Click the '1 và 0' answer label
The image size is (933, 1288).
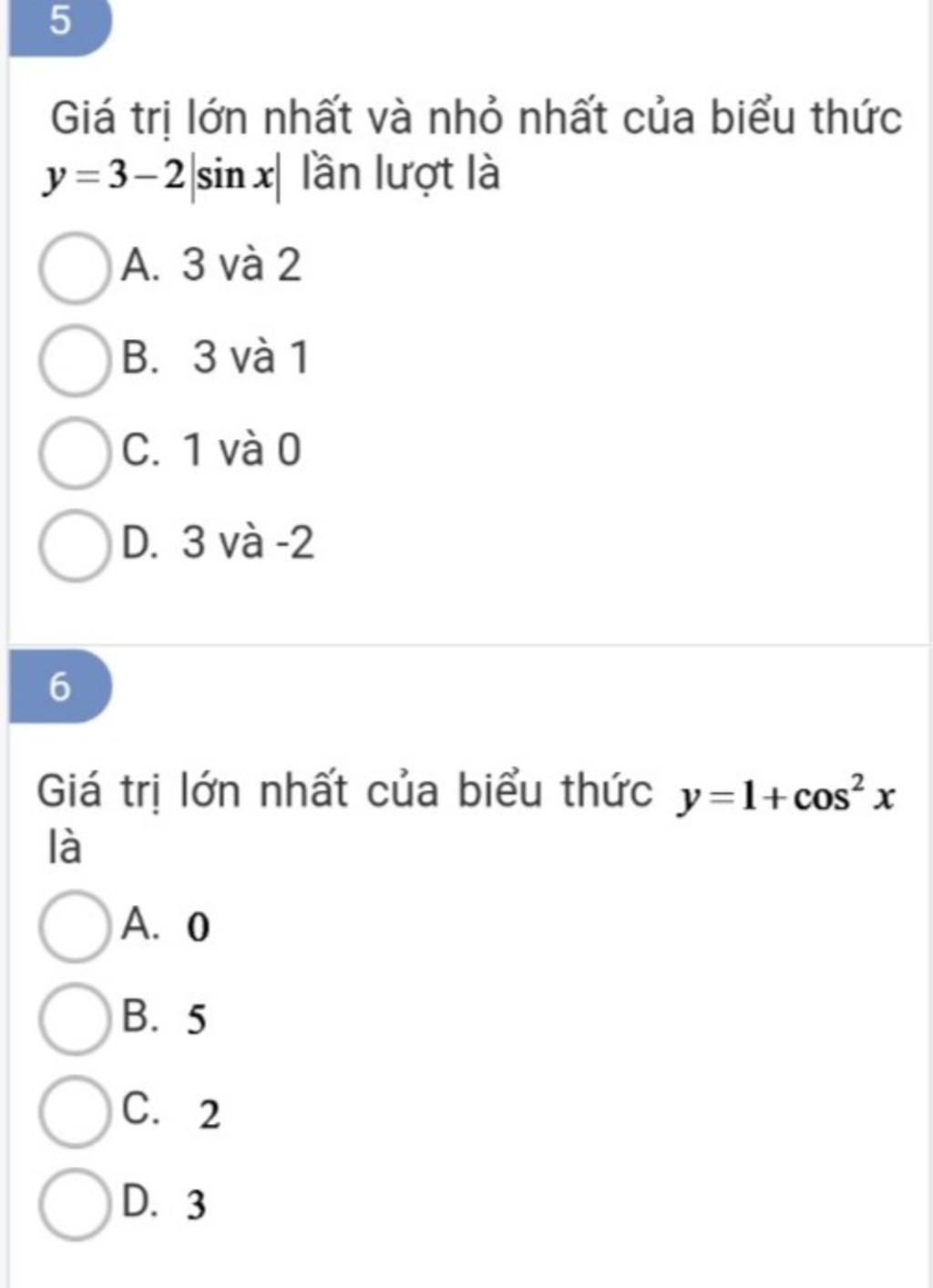click(x=241, y=450)
